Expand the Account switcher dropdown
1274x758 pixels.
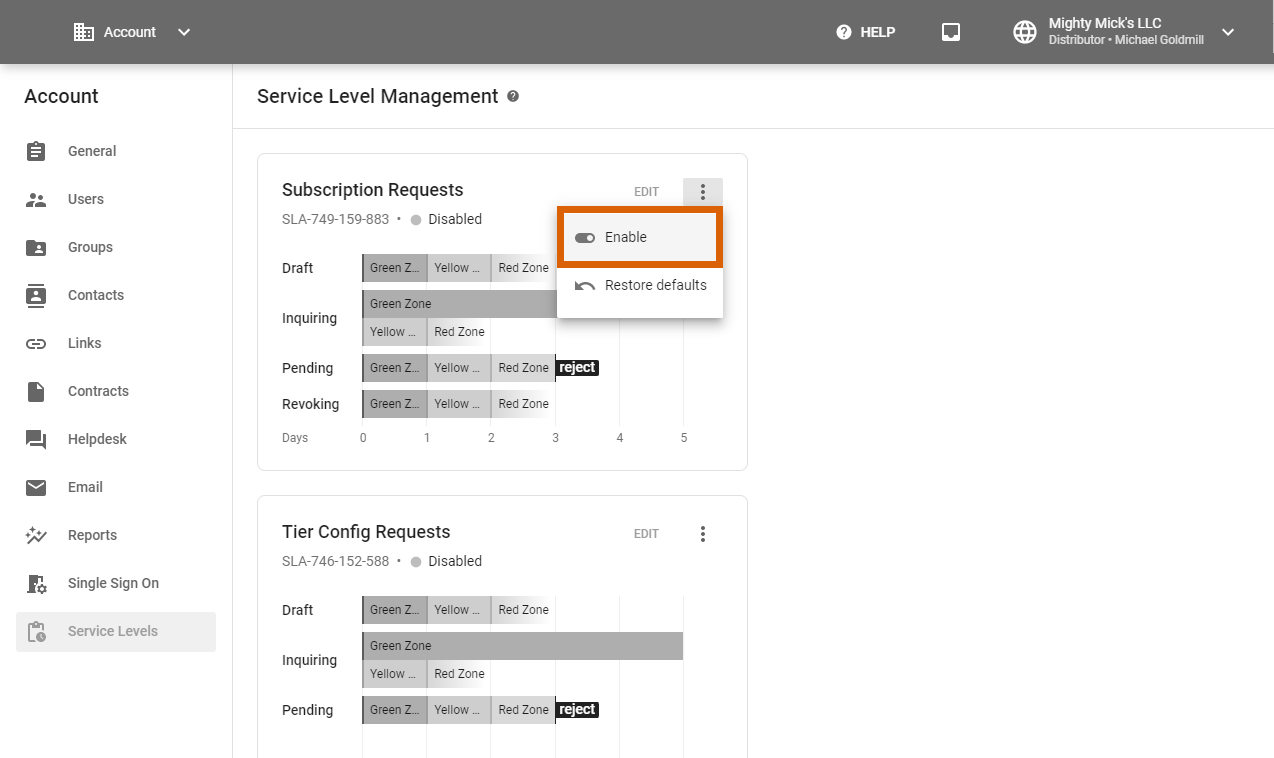[183, 31]
